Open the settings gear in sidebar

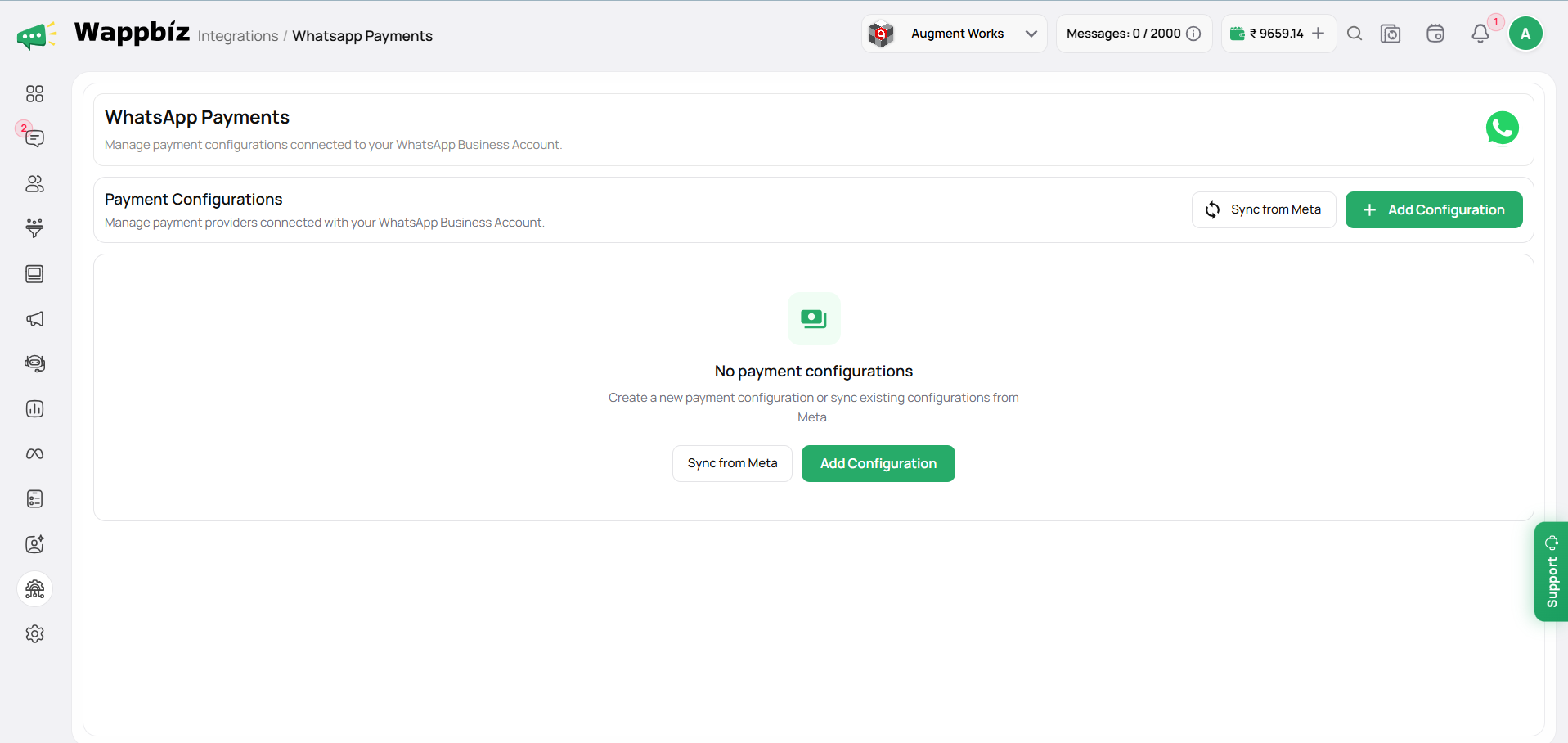tap(34, 634)
